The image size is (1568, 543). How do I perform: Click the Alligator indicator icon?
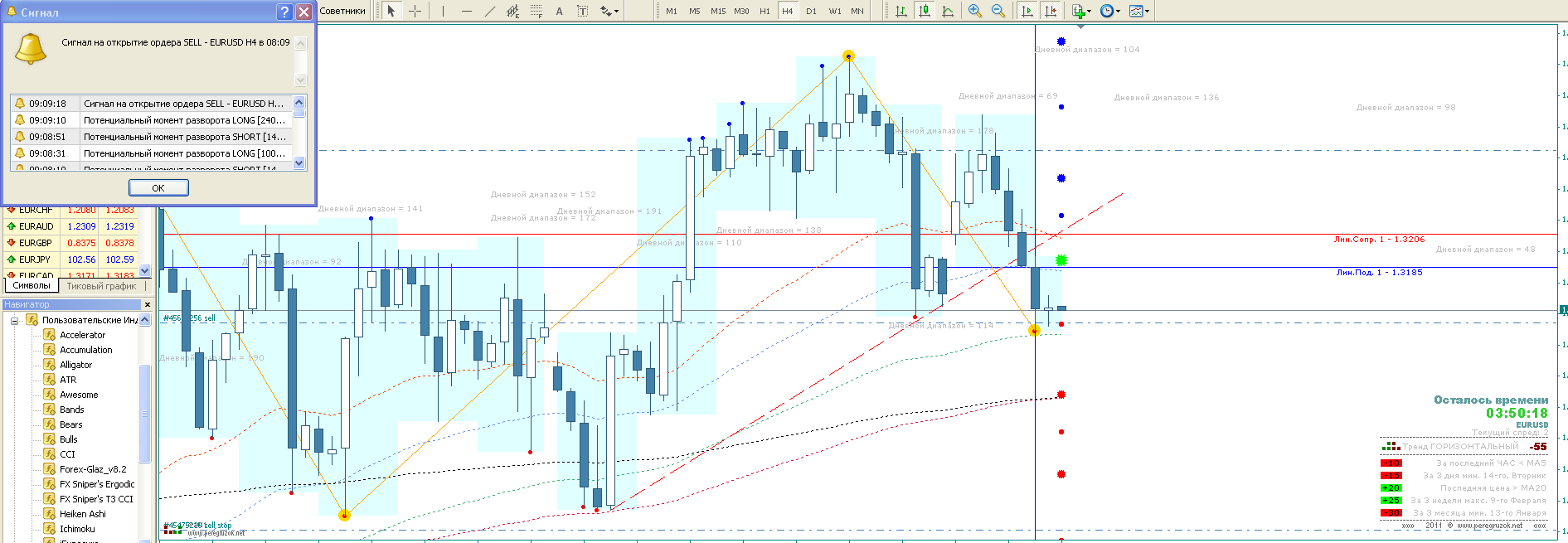[50, 365]
